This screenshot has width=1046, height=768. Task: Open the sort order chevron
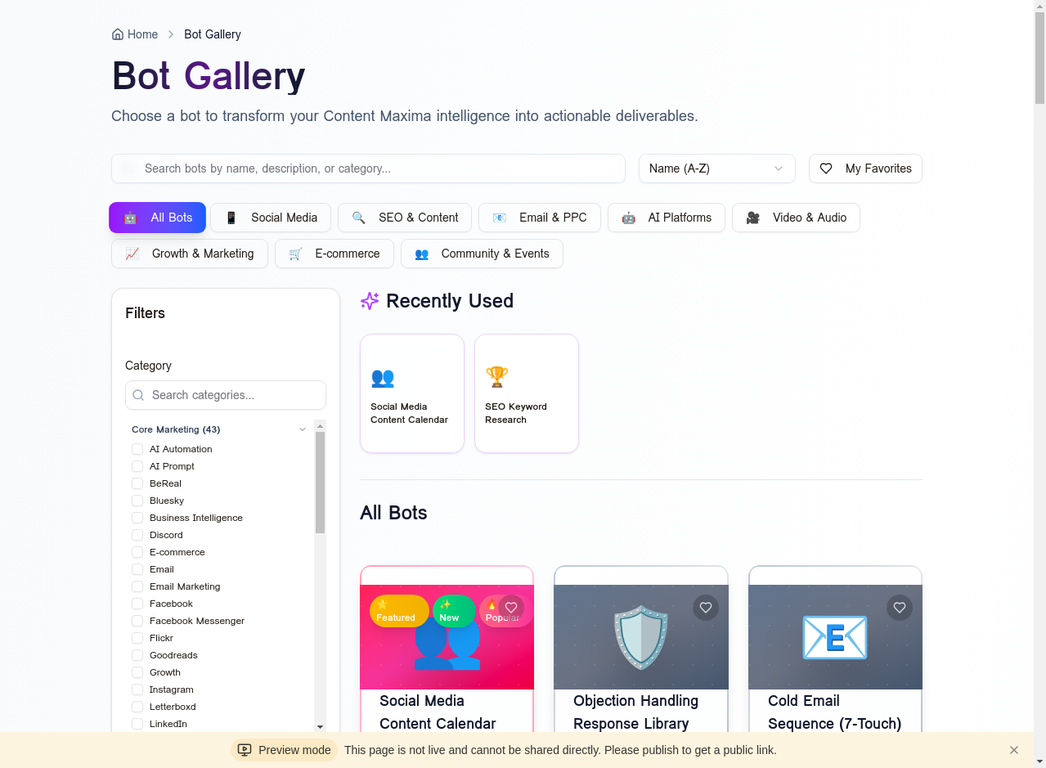click(x=778, y=168)
